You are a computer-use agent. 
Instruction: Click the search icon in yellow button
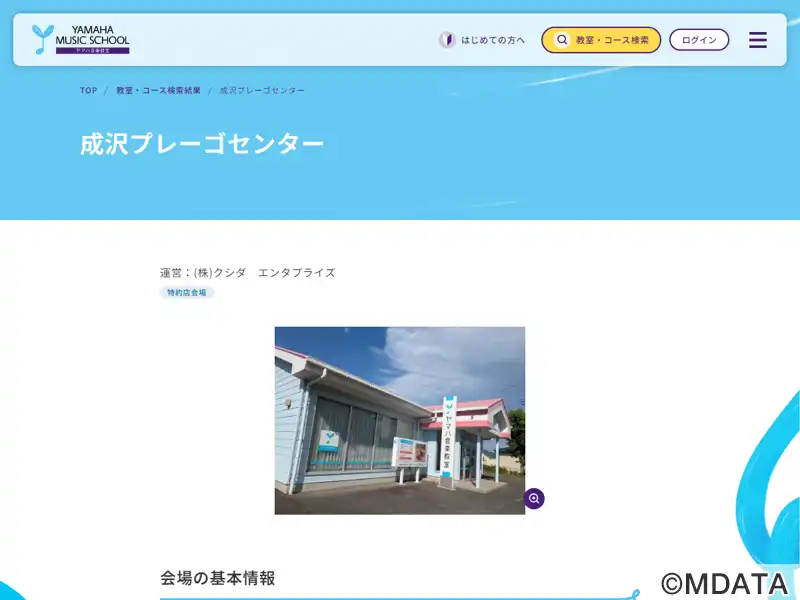tap(562, 40)
